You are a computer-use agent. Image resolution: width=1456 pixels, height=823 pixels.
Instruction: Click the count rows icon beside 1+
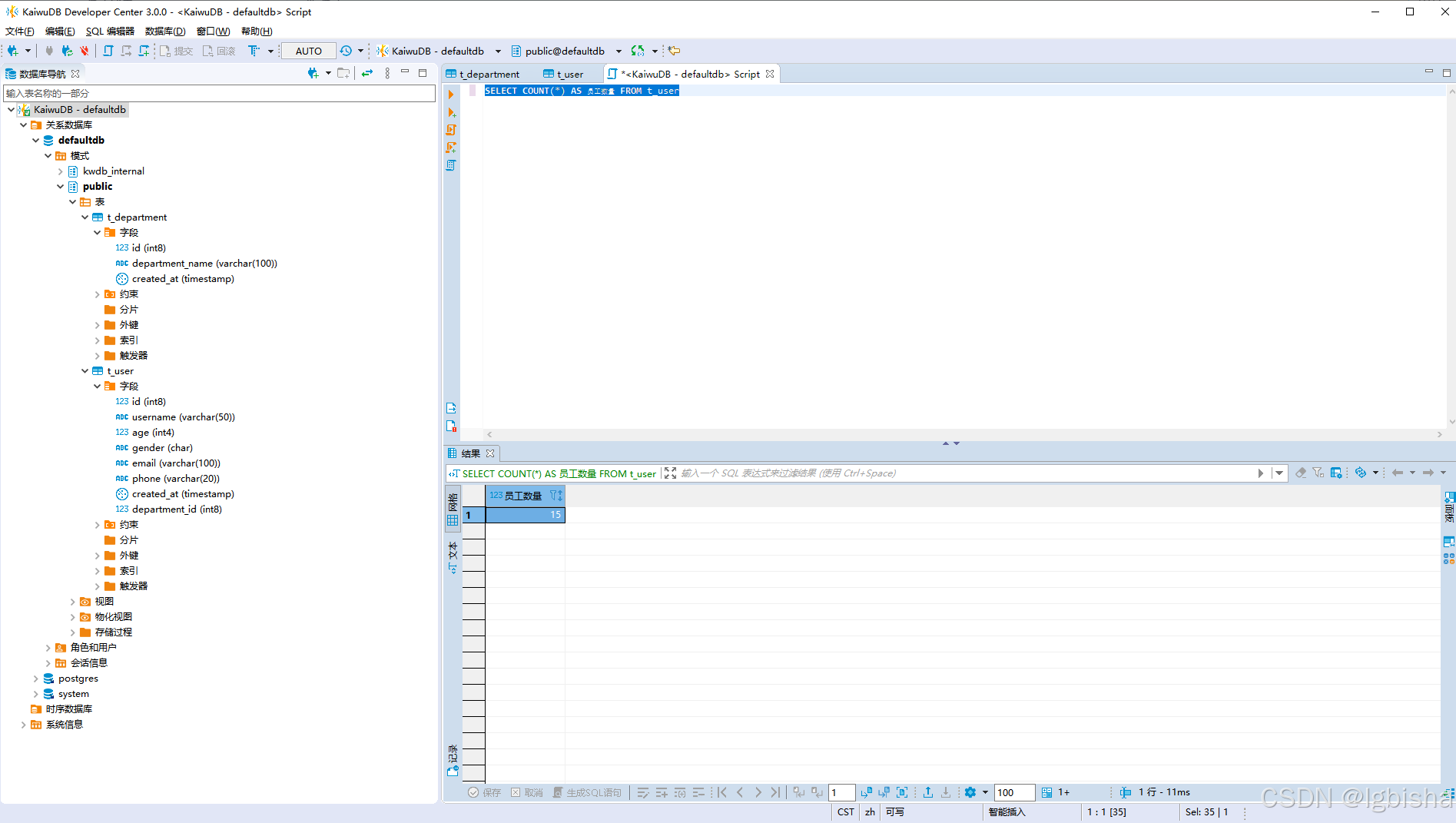(x=1046, y=792)
